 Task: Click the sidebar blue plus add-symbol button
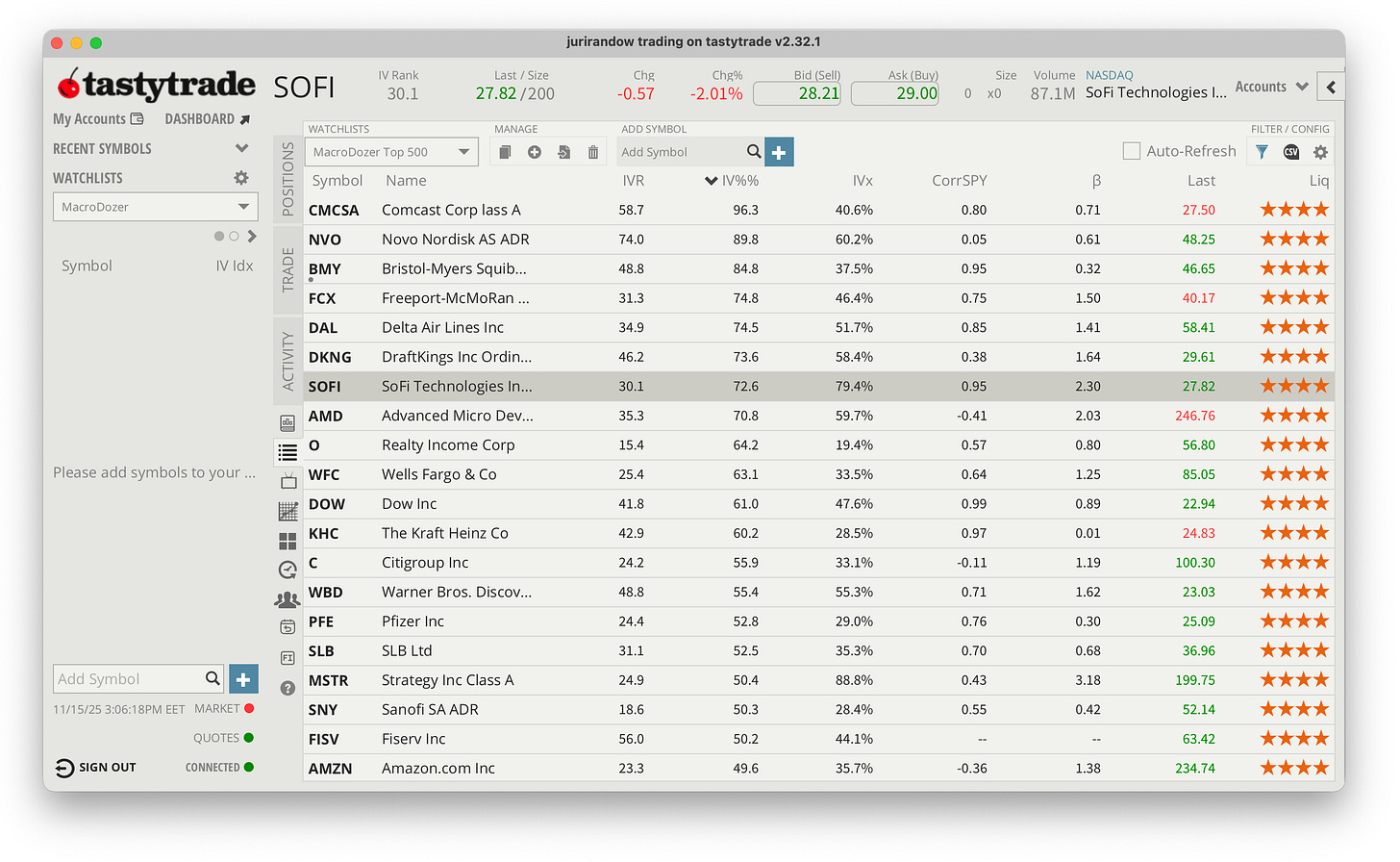[x=243, y=679]
